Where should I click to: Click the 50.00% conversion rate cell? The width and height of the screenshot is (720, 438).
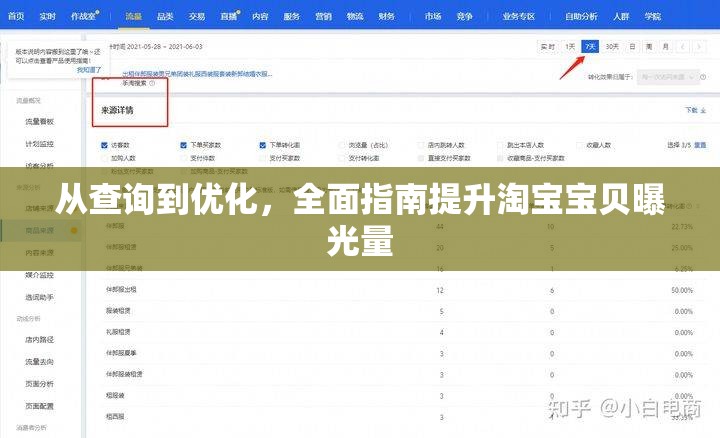682,290
